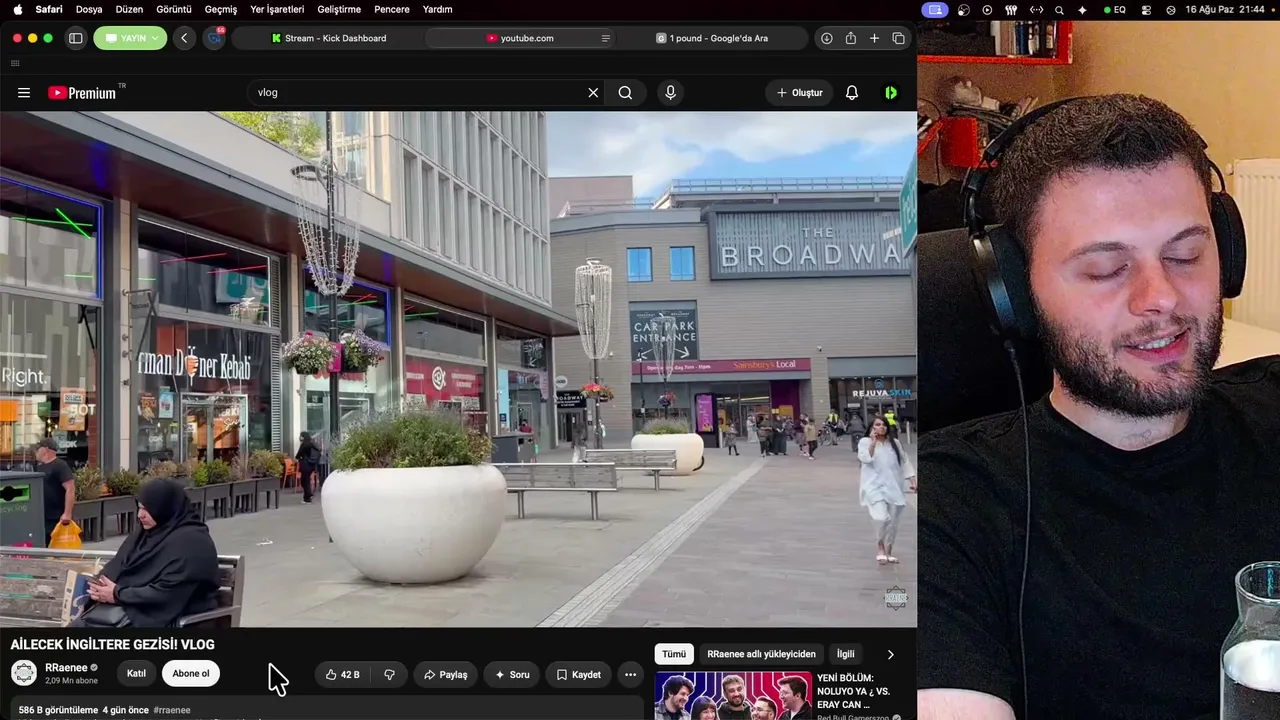Open the green YAYIN dropdown
Screen dimensions: 1280x720
(130, 38)
